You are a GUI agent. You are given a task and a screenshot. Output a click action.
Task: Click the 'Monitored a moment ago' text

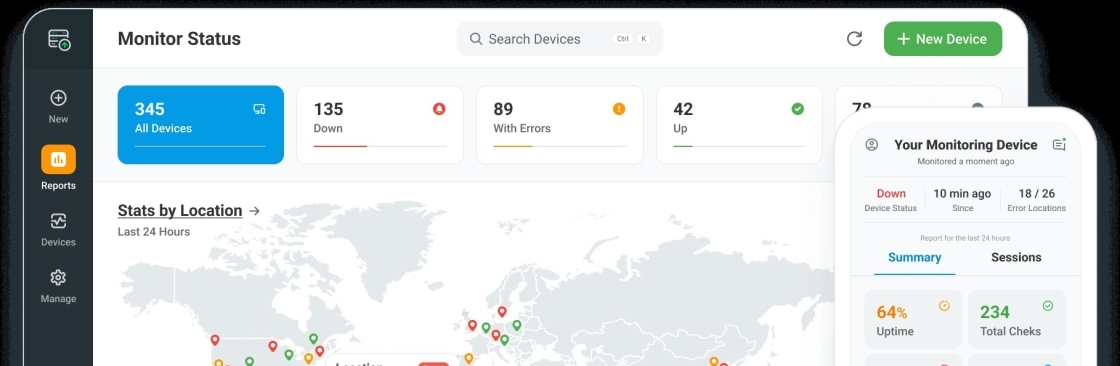pos(966,162)
